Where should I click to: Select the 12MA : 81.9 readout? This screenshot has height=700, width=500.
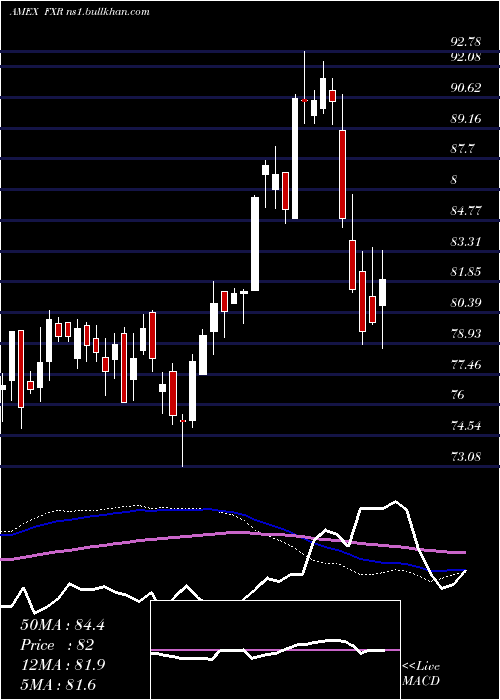tap(62, 665)
